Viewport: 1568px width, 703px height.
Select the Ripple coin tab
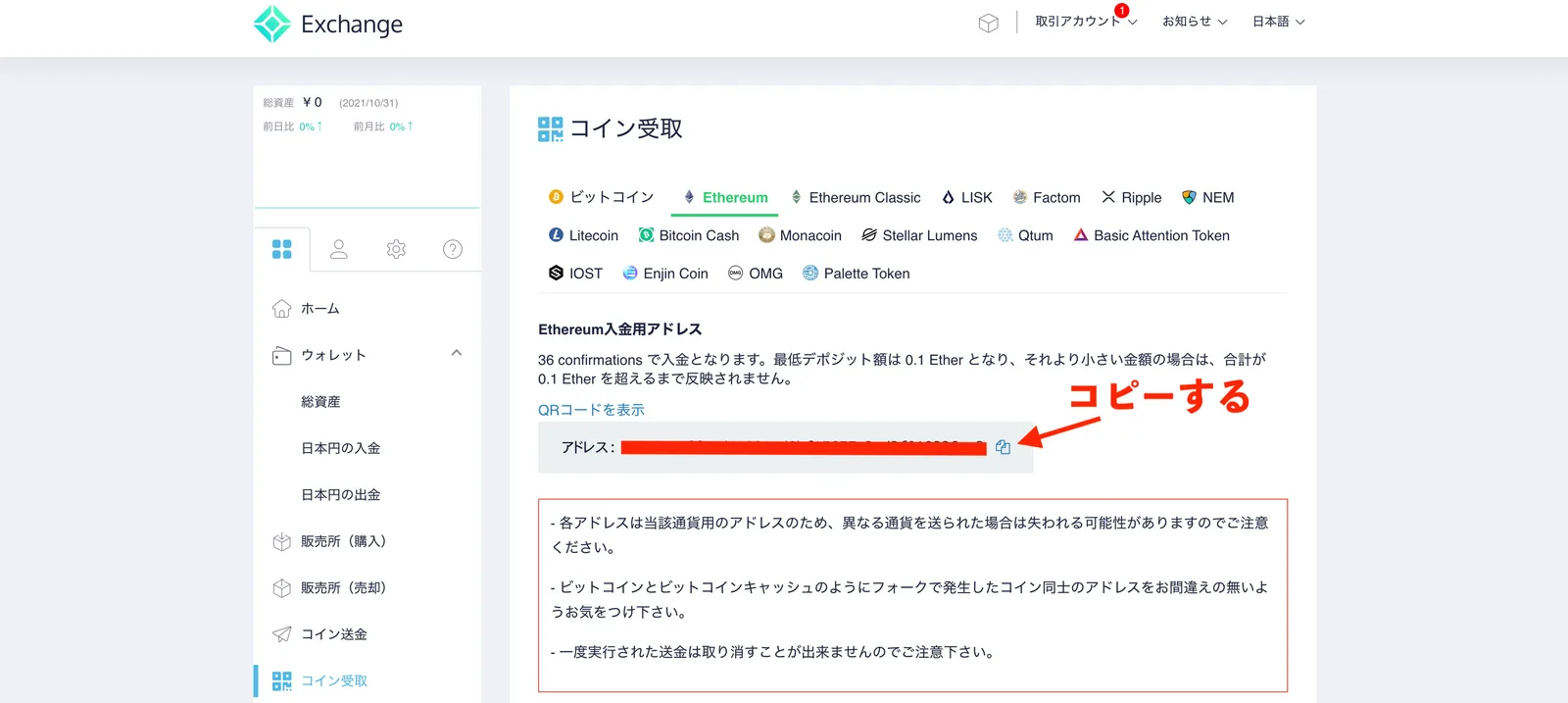coord(1131,197)
